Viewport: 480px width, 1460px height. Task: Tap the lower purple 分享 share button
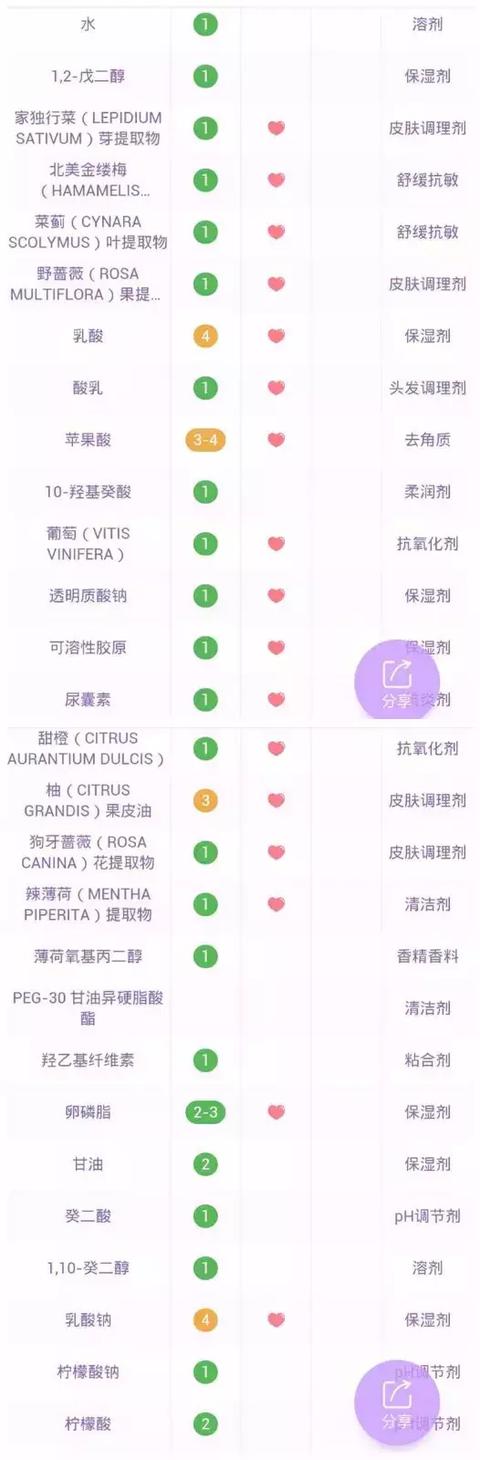396,1401
